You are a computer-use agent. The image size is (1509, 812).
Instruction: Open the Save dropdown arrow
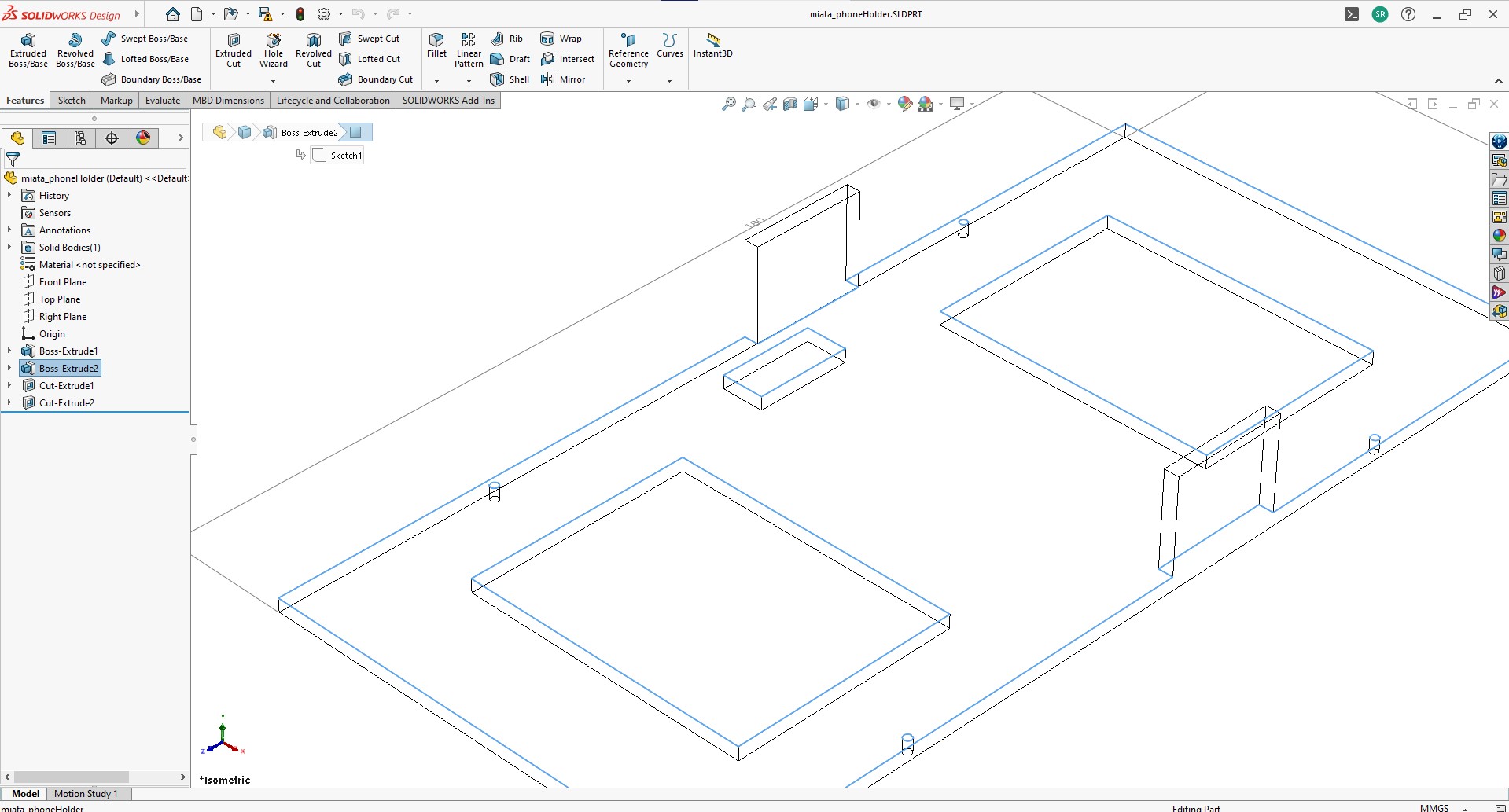pos(282,14)
